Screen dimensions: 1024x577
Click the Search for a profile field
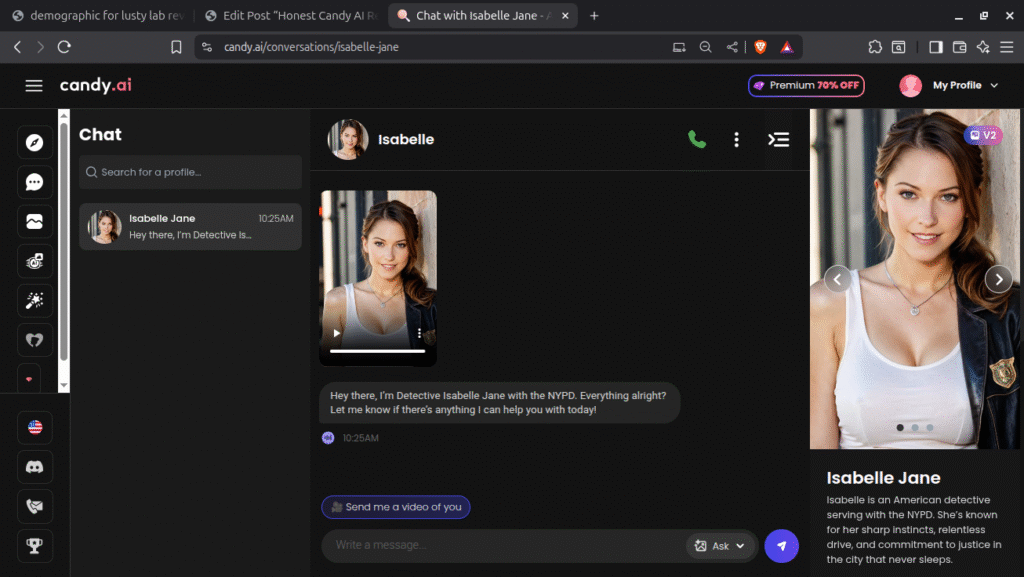click(190, 172)
